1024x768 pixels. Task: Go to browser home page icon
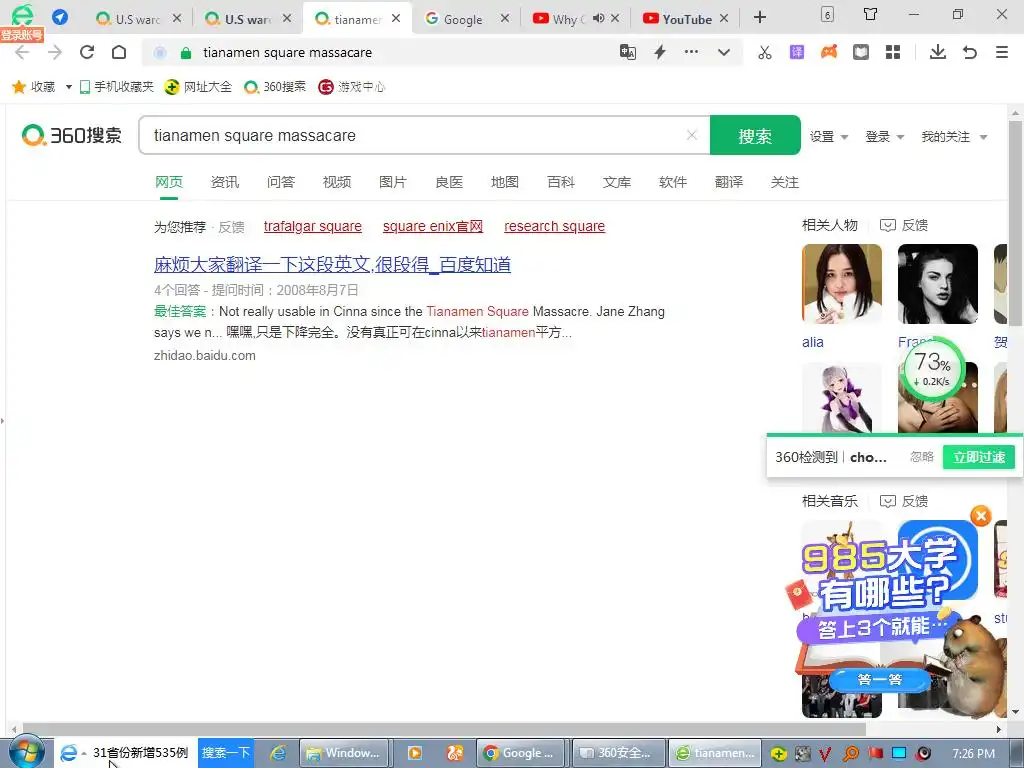pyautogui.click(x=119, y=52)
